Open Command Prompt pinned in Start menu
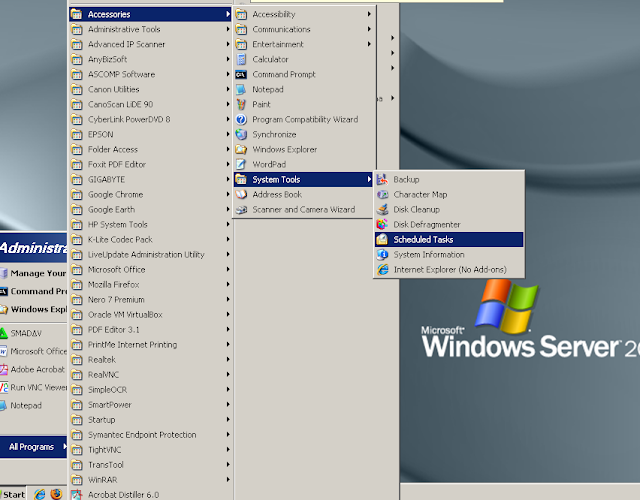Screen dimensions: 640x500 (x=33, y=291)
